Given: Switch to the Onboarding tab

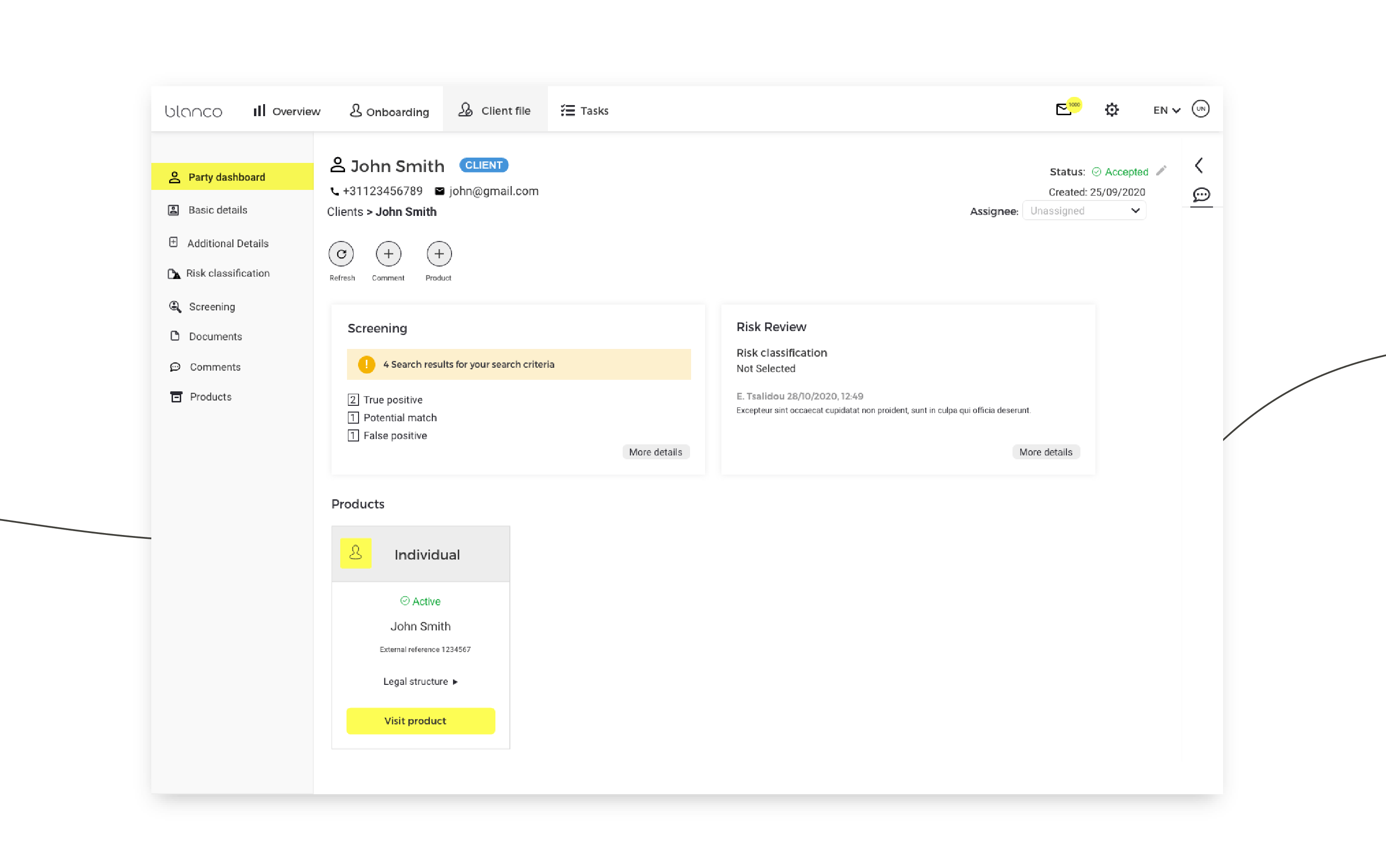Looking at the screenshot, I should pos(389,111).
